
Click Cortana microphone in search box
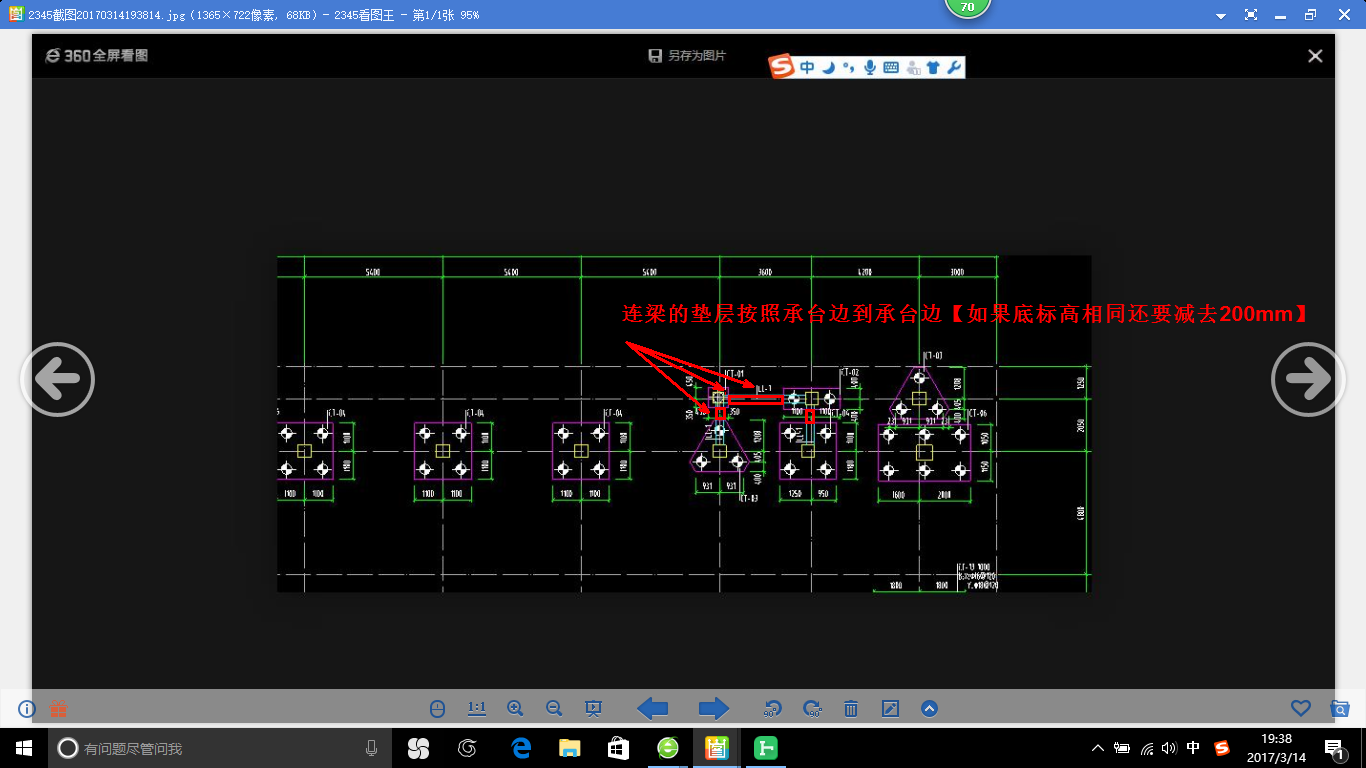click(371, 748)
